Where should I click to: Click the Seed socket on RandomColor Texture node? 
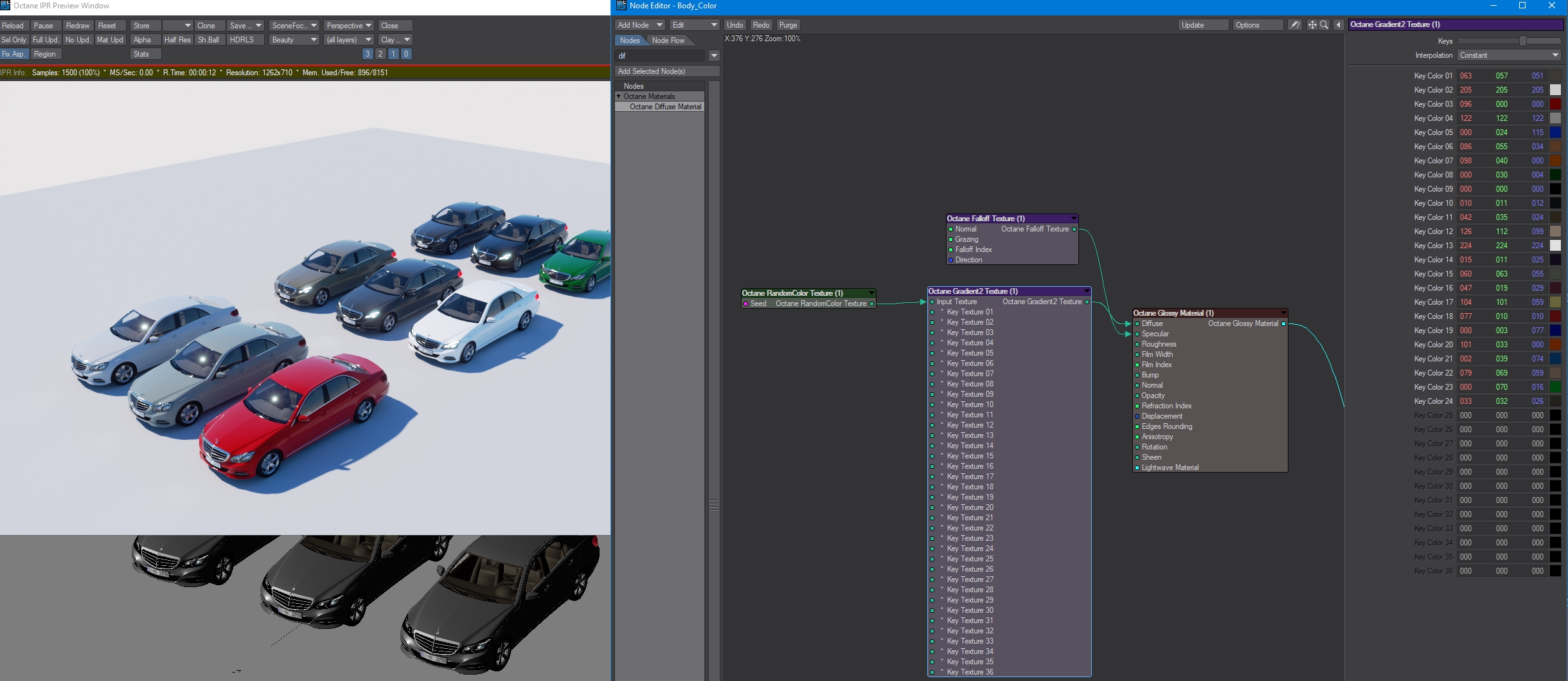(x=745, y=304)
